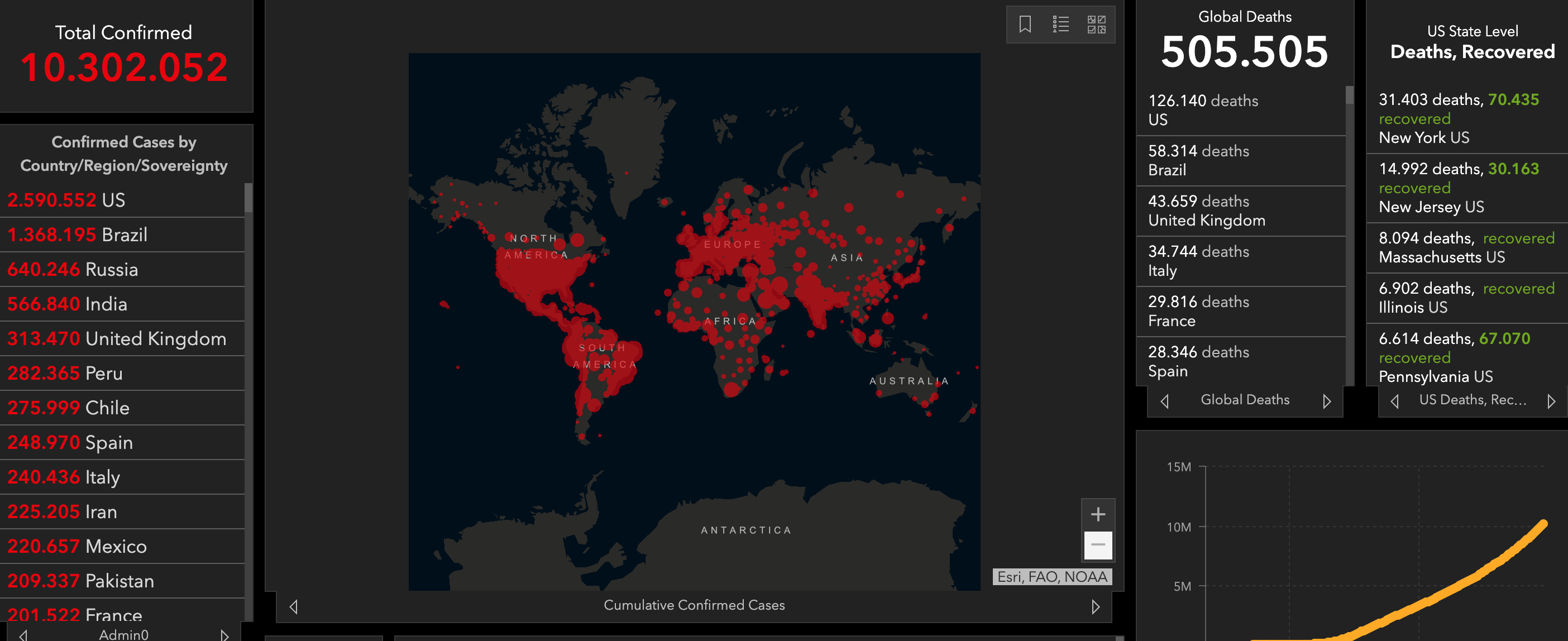Go to next map view arrow
The width and height of the screenshot is (1568, 641).
tap(1095, 606)
